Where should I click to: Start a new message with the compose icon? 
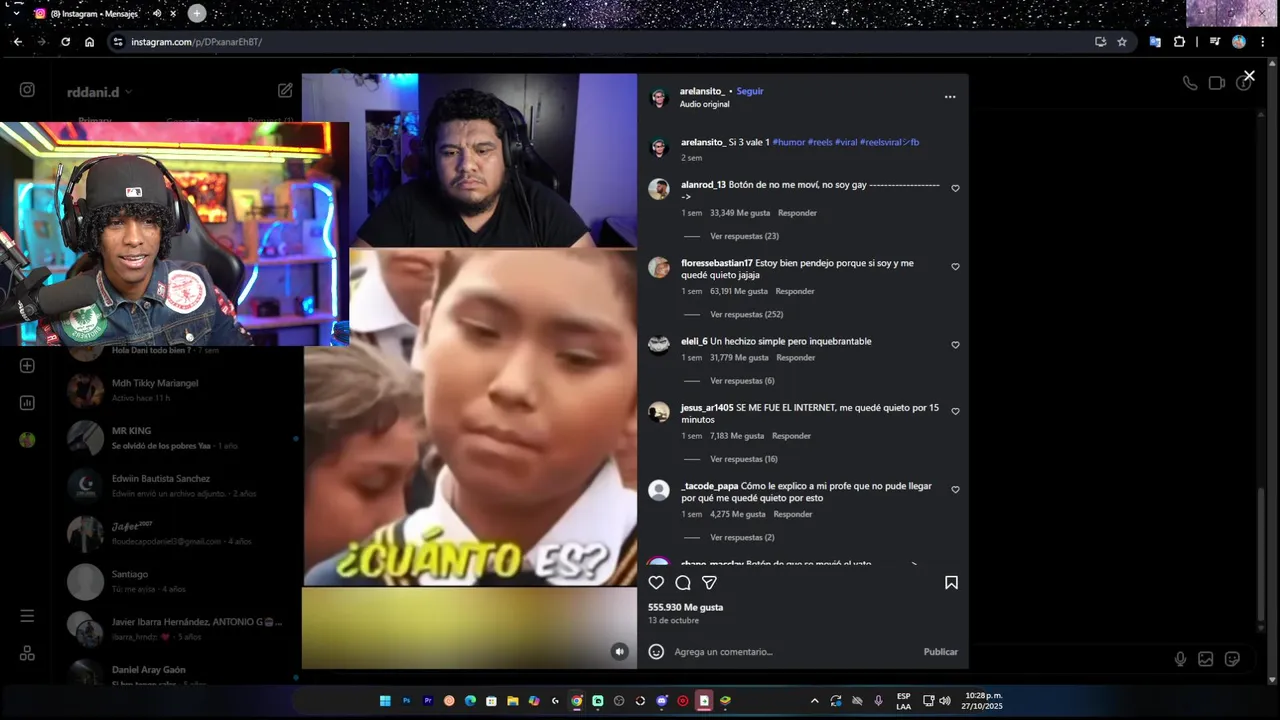285,91
